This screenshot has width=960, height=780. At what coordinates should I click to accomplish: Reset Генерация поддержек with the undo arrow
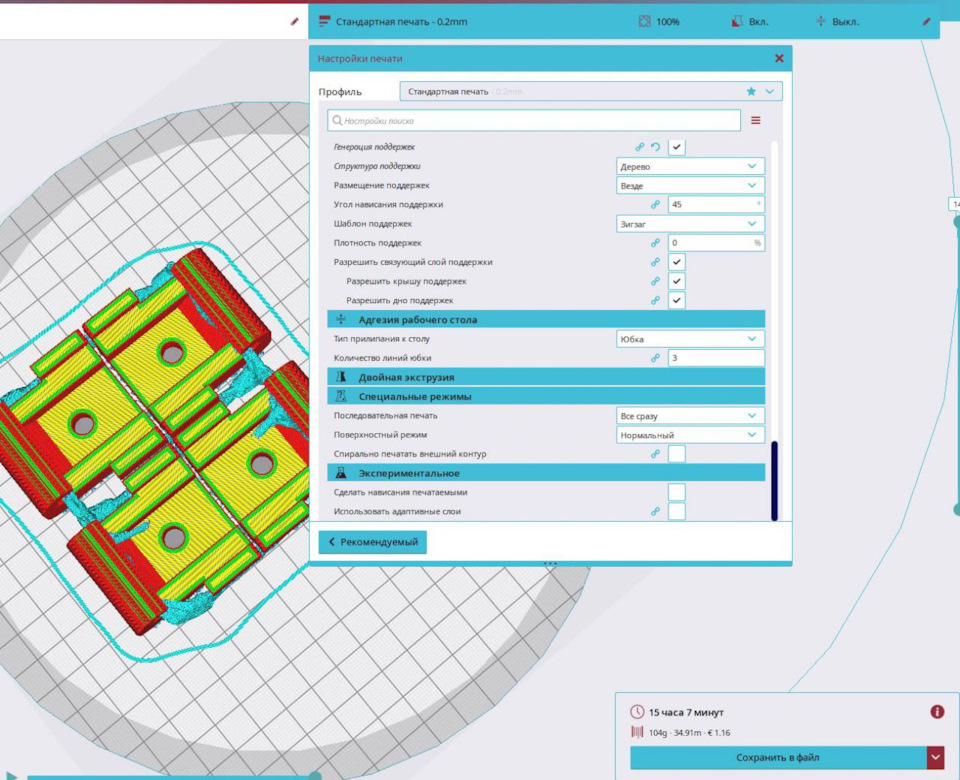tap(655, 147)
